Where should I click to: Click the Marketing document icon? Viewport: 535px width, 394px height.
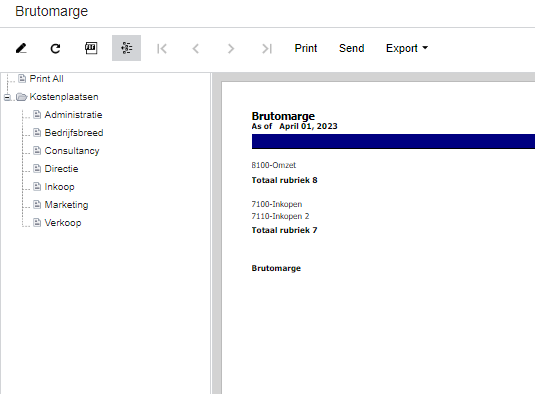(x=37, y=204)
